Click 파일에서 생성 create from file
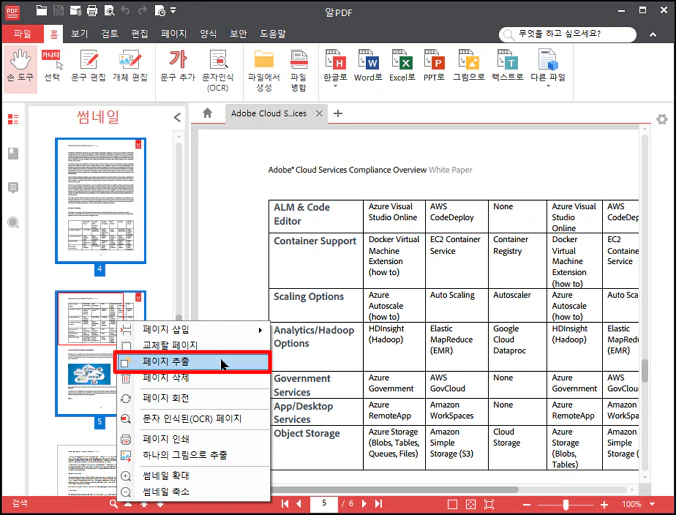The image size is (676, 515). tap(264, 71)
